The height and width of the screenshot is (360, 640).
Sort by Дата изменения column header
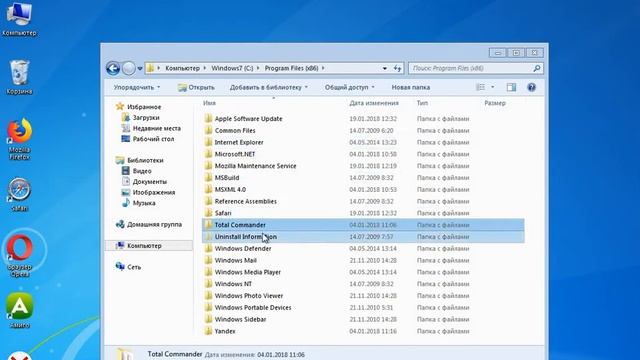pyautogui.click(x=374, y=103)
